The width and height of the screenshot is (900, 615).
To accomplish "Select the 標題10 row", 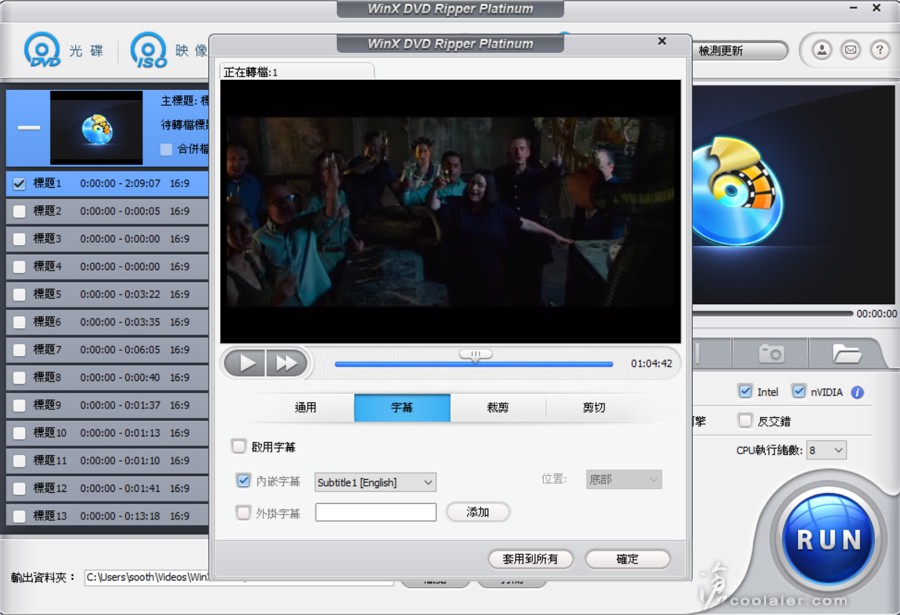I will pos(107,433).
